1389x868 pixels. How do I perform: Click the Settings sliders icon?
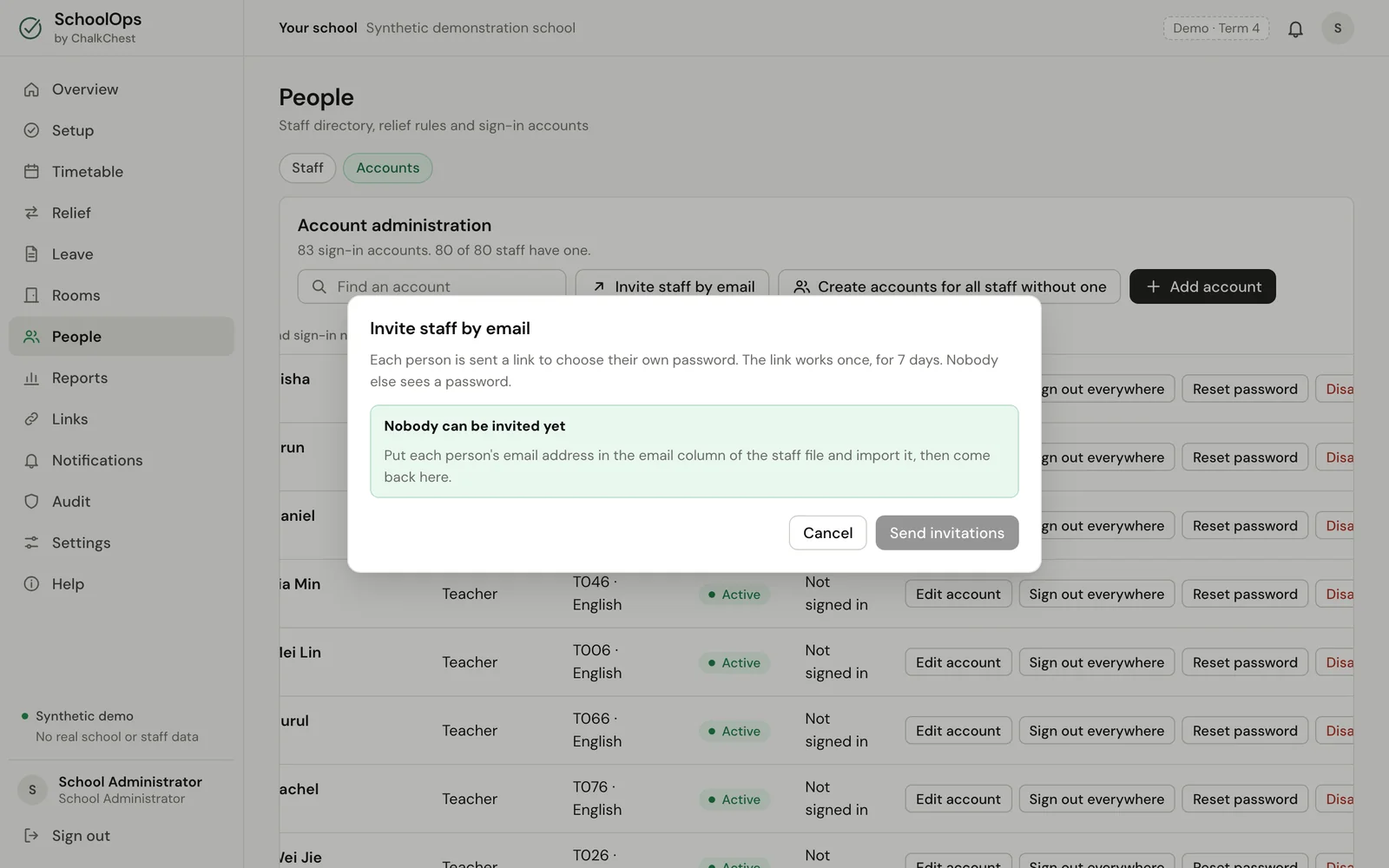tap(31, 542)
